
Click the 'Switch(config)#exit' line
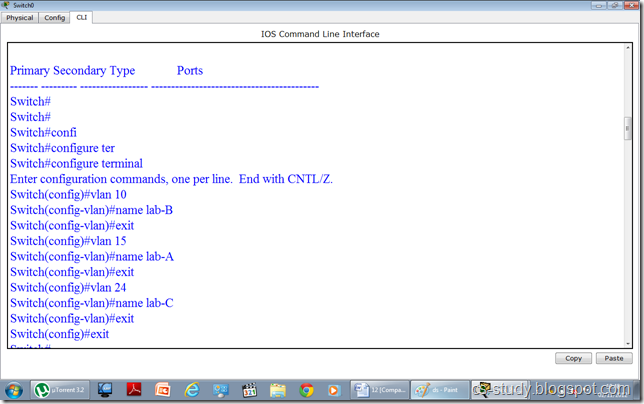(60, 334)
